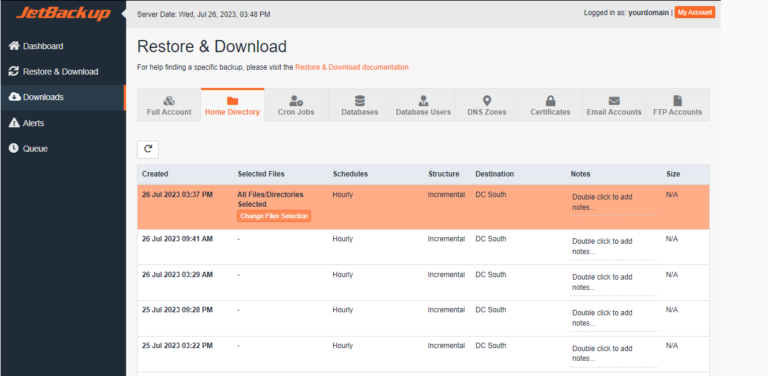
Task: Open the Queue sidebar menu item
Action: pyautogui.click(x=63, y=148)
